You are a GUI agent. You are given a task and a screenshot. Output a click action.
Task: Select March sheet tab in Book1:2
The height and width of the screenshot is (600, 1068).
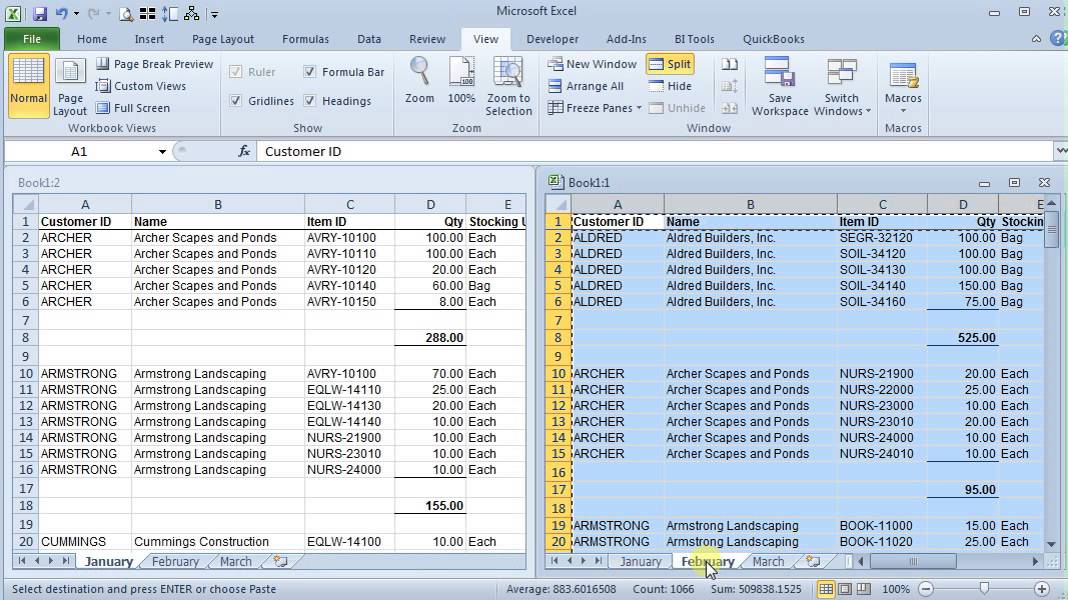click(236, 561)
